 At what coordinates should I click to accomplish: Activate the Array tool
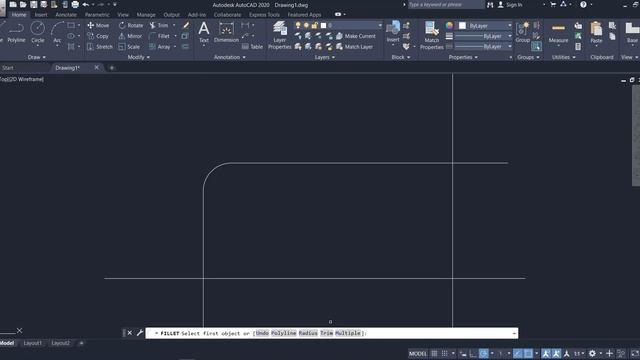160,47
